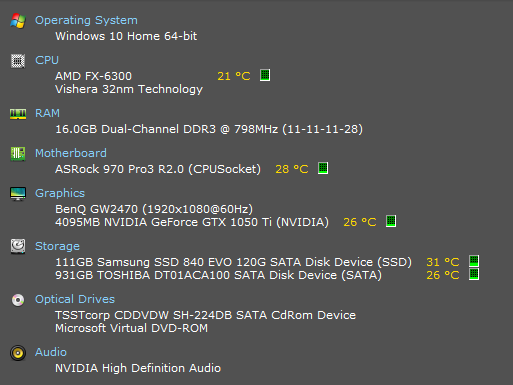Click the CPU chip icon
The height and width of the screenshot is (385, 513).
[x=18, y=61]
